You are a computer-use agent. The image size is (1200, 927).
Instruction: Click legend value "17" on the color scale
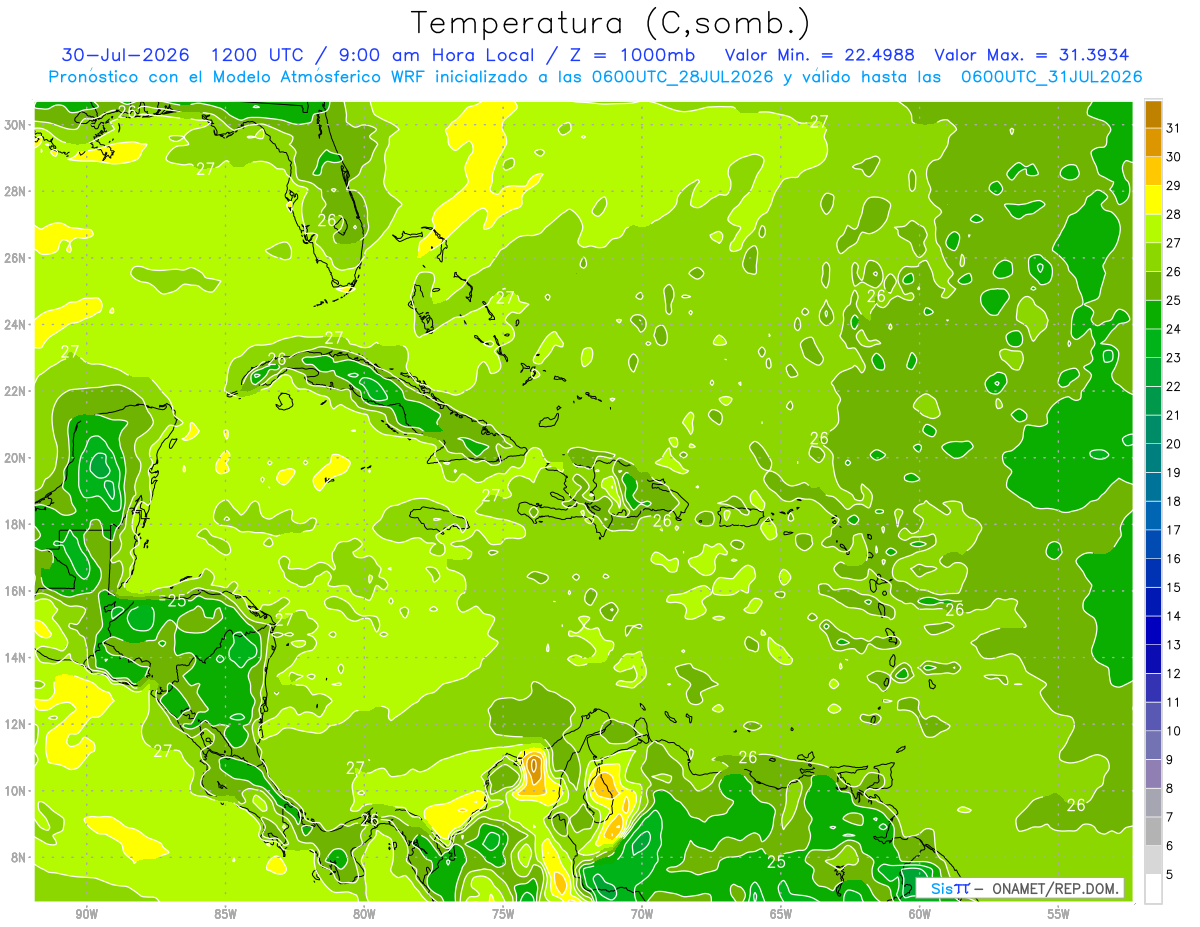(x=1173, y=530)
